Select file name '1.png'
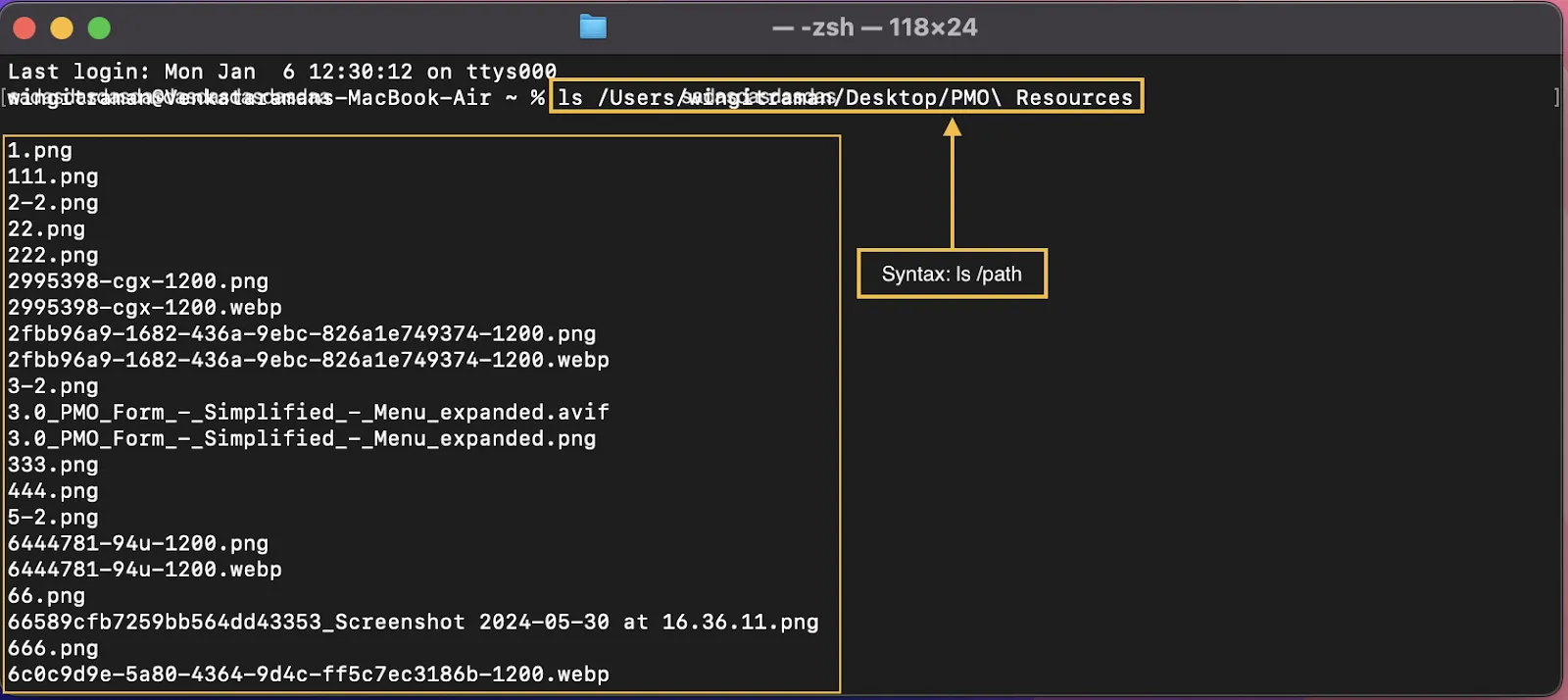The height and width of the screenshot is (700, 1568). tap(40, 151)
